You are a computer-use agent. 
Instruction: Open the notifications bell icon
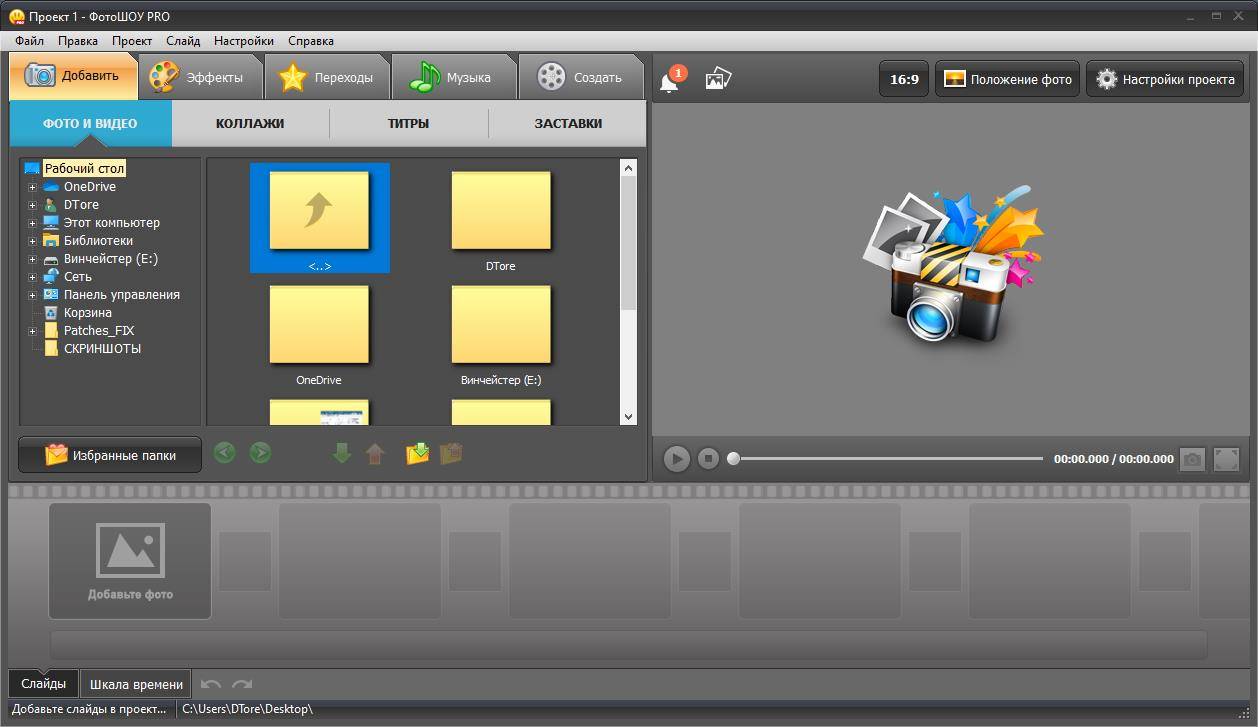(x=670, y=81)
